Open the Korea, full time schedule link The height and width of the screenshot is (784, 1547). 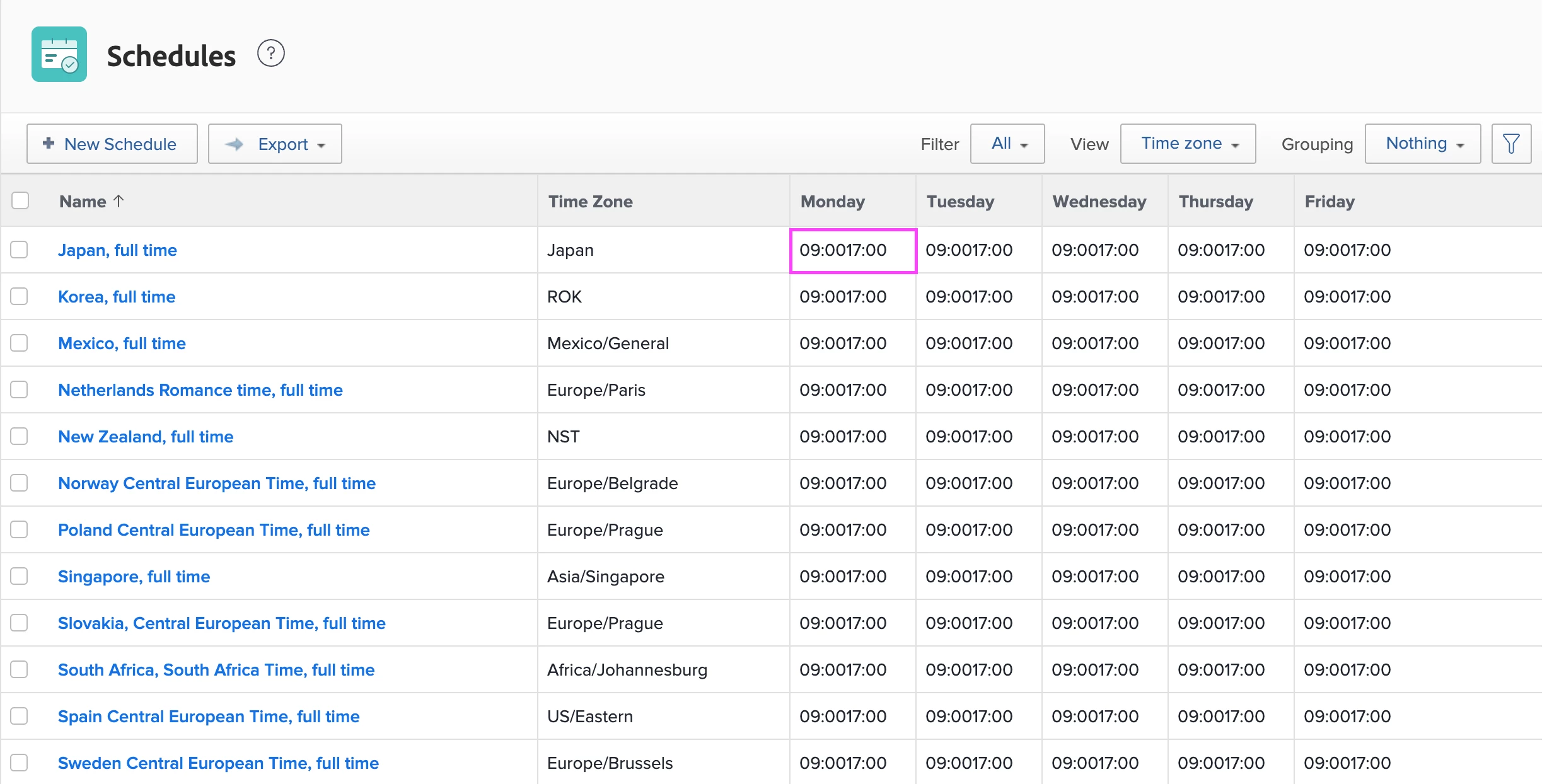pyautogui.click(x=117, y=297)
